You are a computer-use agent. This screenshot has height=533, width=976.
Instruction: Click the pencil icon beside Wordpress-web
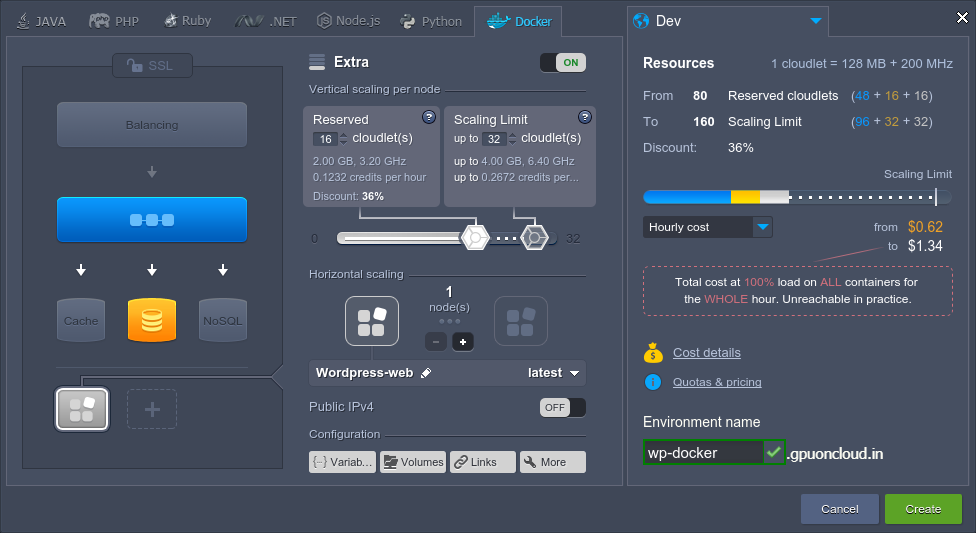[426, 373]
